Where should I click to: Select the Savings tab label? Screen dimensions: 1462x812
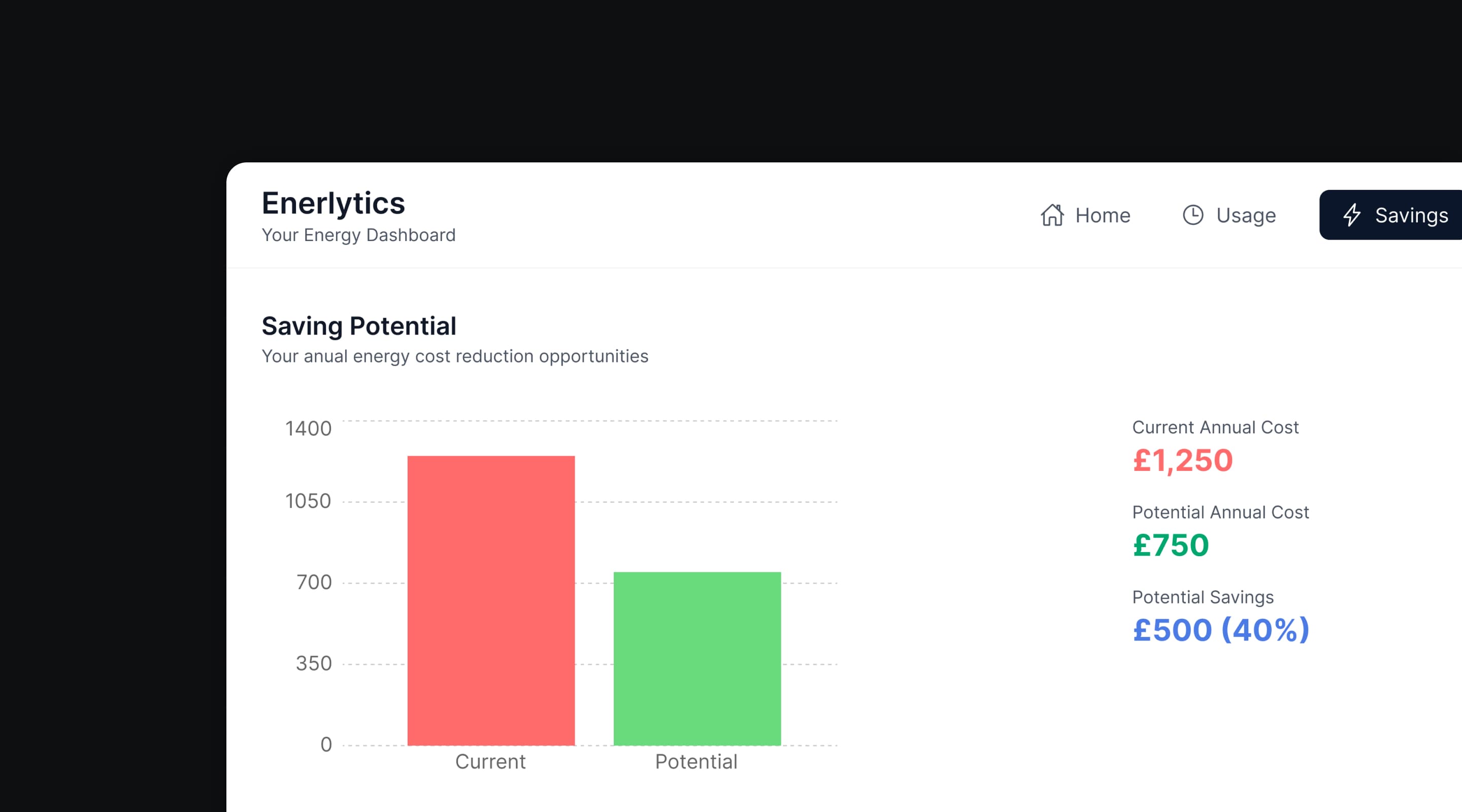(1411, 216)
